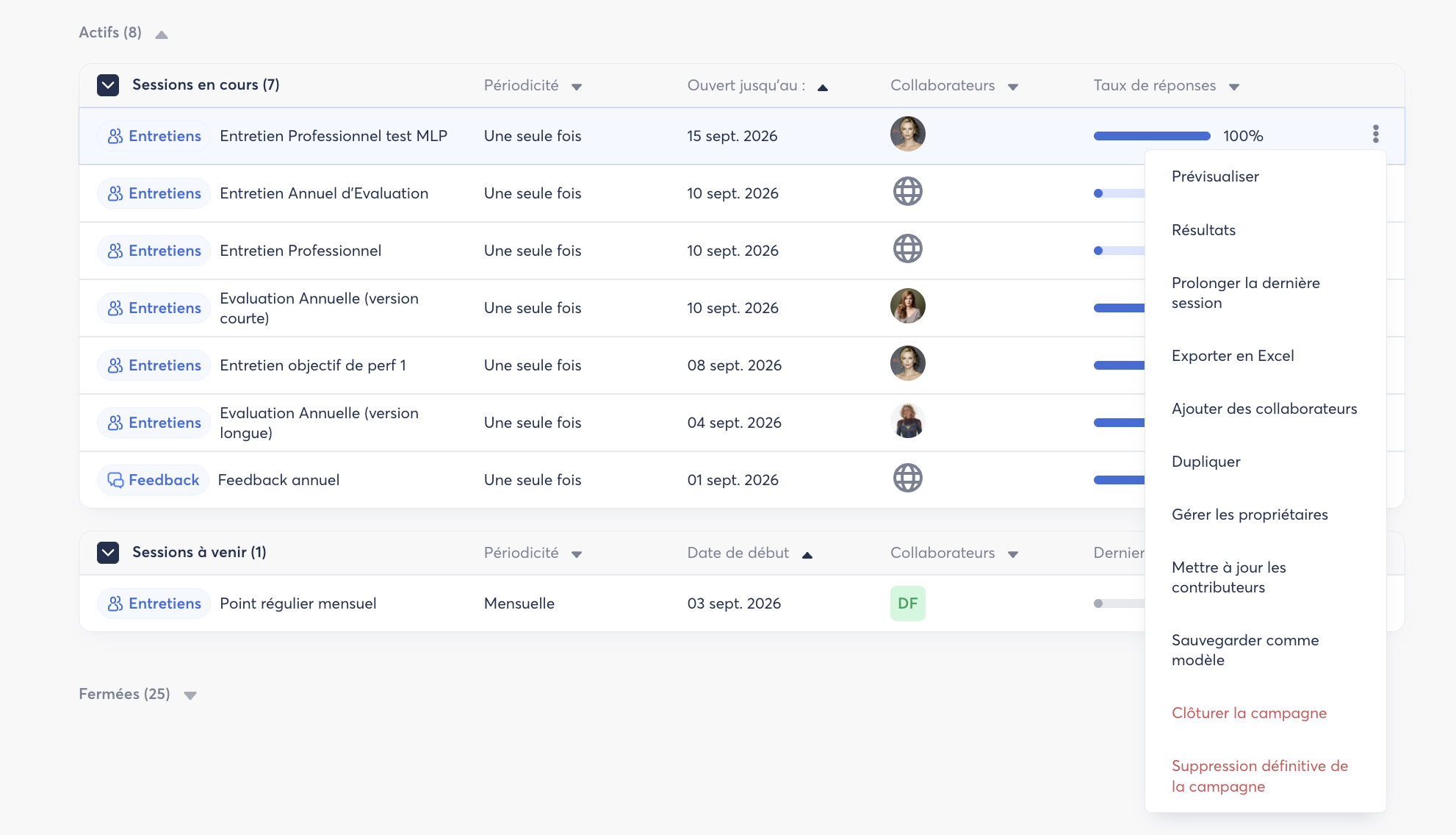The height and width of the screenshot is (835, 1456).
Task: Click the Entretiens tag beside Point régulier mensuel
Action: coord(154,603)
